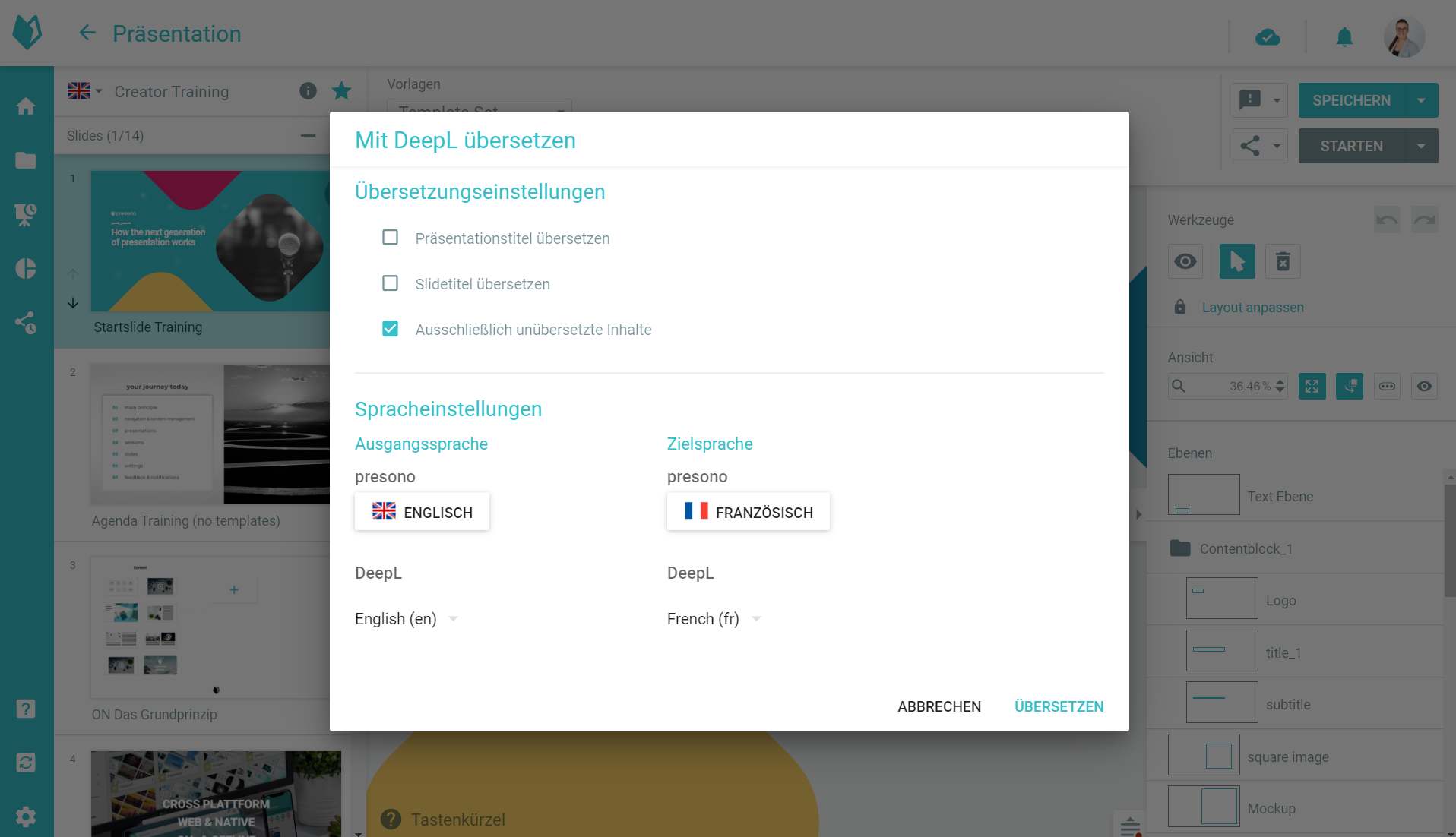Check Präsentationstitel übersetzen
The image size is (1456, 837).
[390, 238]
